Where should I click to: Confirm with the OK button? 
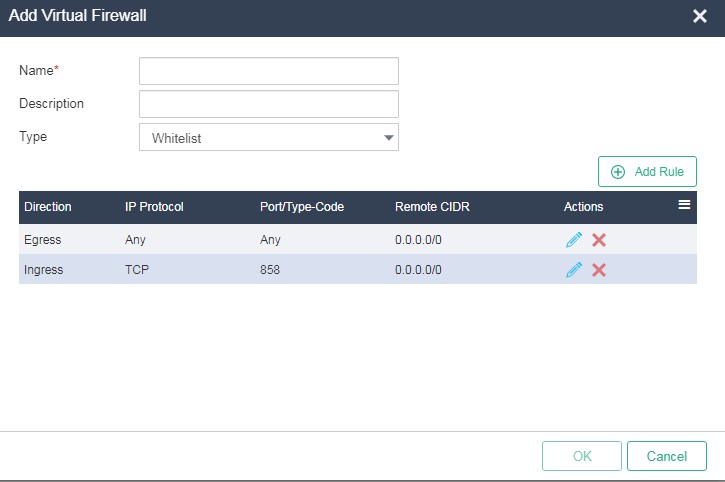582,456
